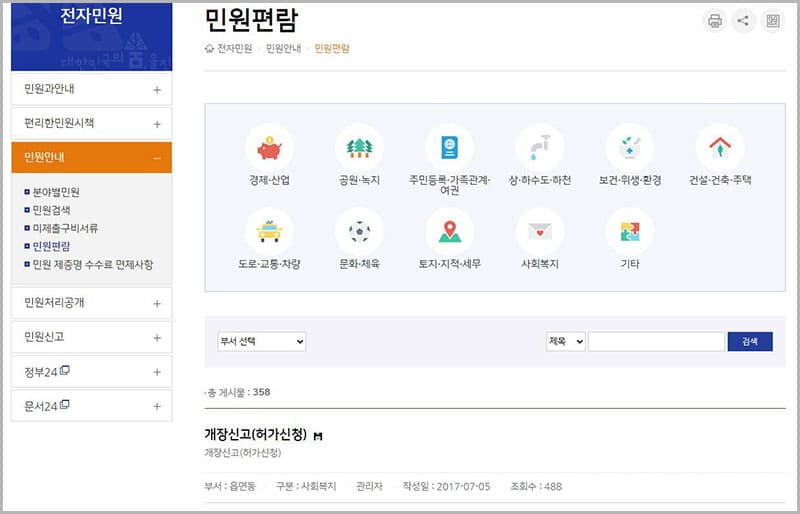Expand the 민원처리공개 sidebar menu
Viewport: 800px width, 514px height.
click(x=157, y=303)
